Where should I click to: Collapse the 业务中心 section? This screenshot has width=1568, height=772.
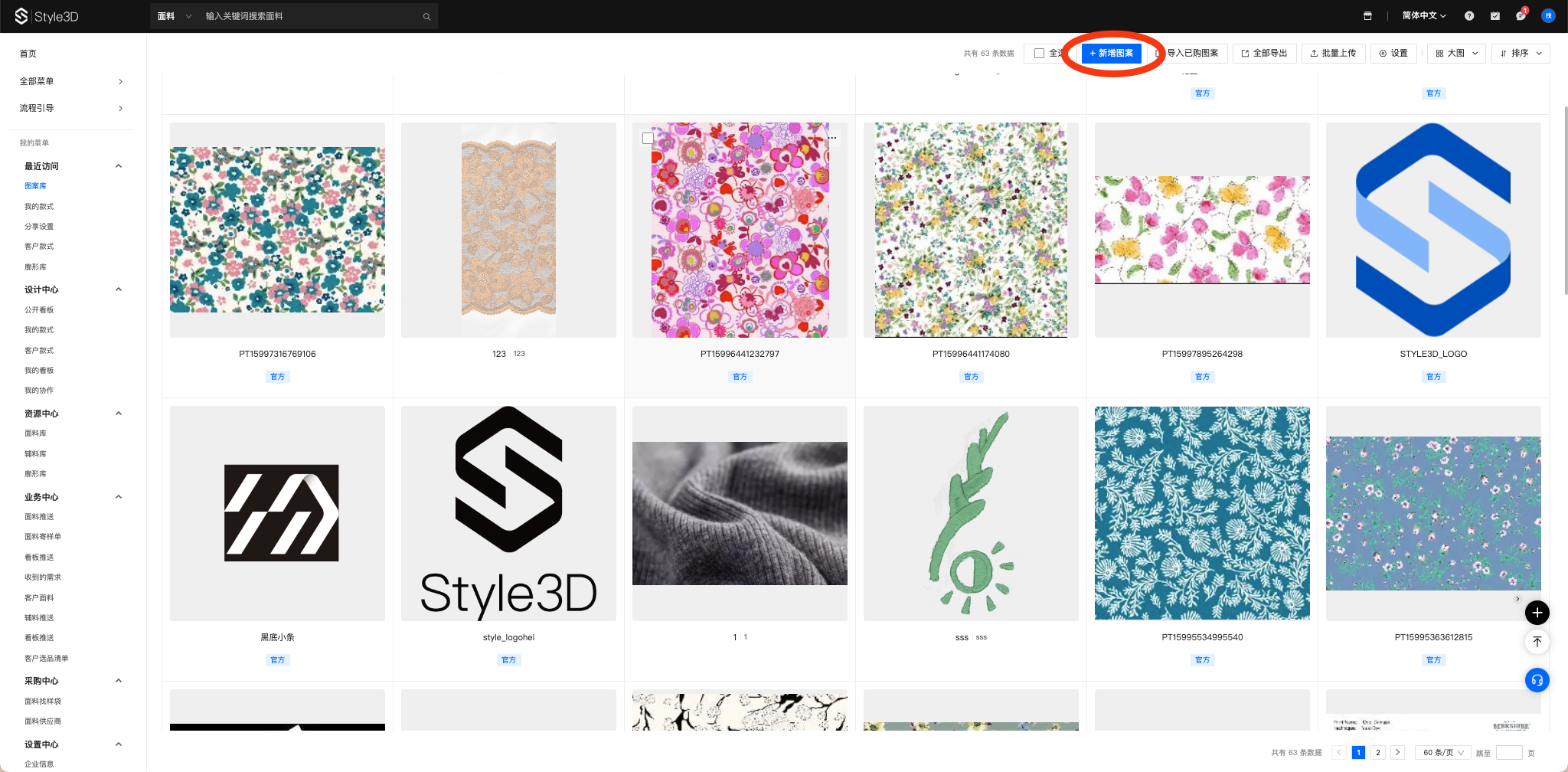[119, 497]
